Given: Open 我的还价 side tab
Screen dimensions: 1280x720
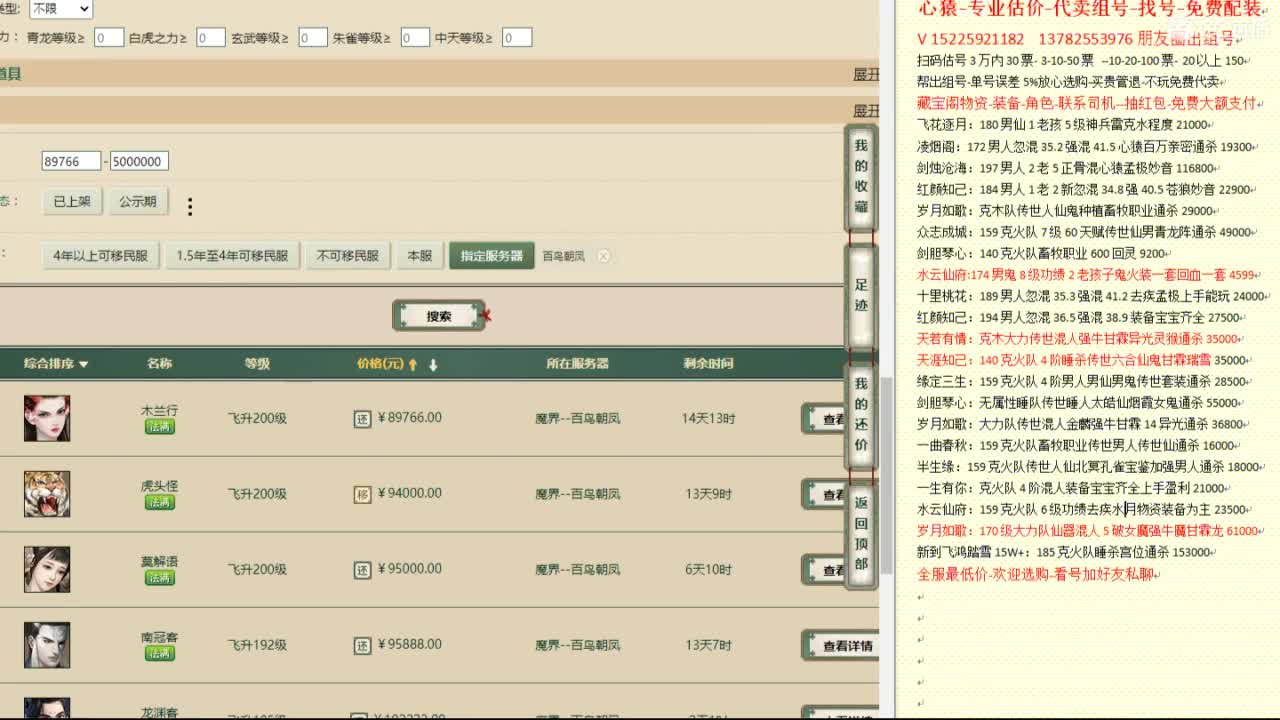Looking at the screenshot, I should click(x=861, y=414).
